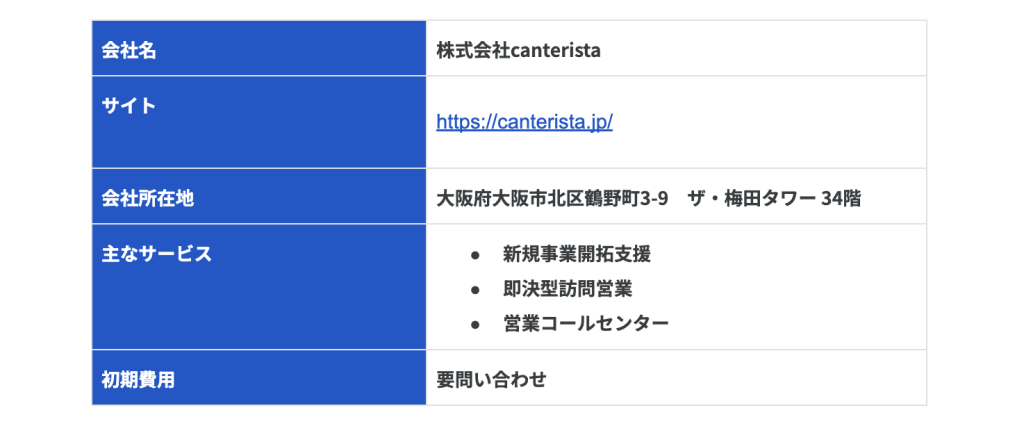Click the 即決型訪問営業 list item

pyautogui.click(x=568, y=288)
